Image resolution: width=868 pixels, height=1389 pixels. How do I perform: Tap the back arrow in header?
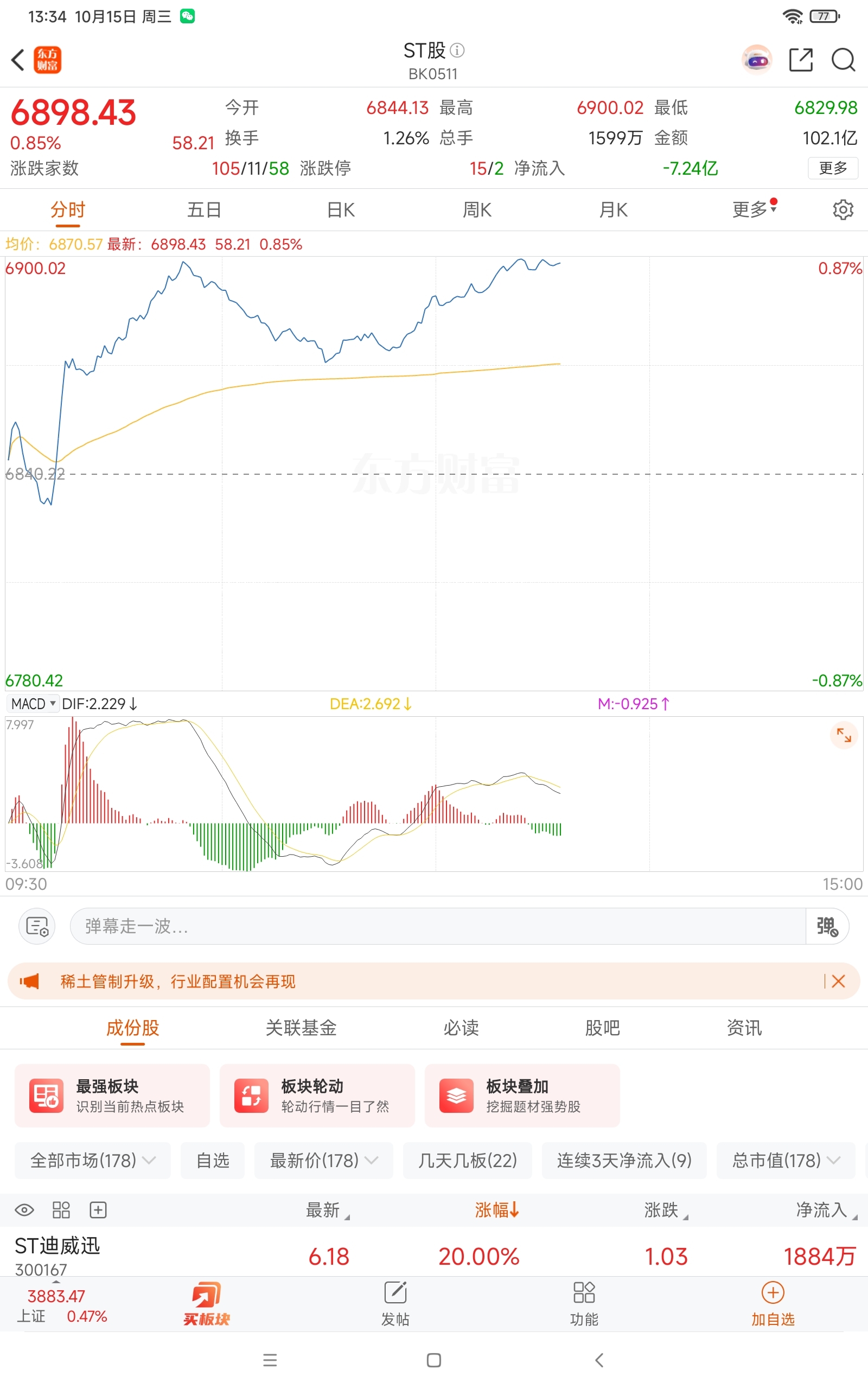click(18, 60)
